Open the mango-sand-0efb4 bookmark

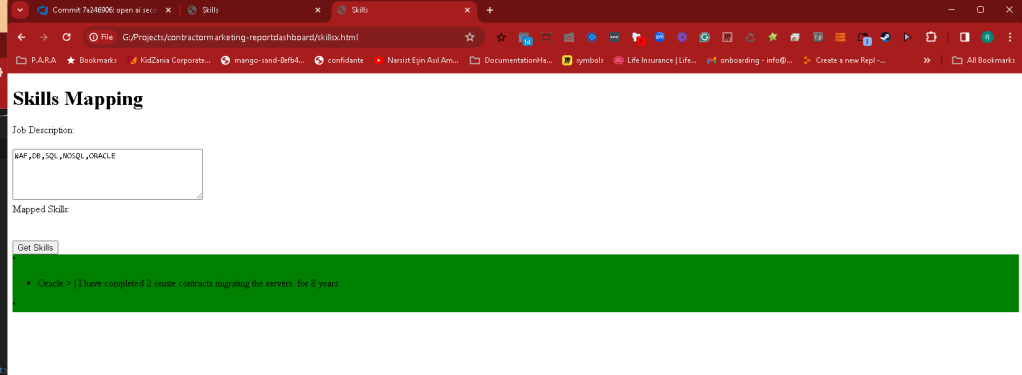[263, 60]
